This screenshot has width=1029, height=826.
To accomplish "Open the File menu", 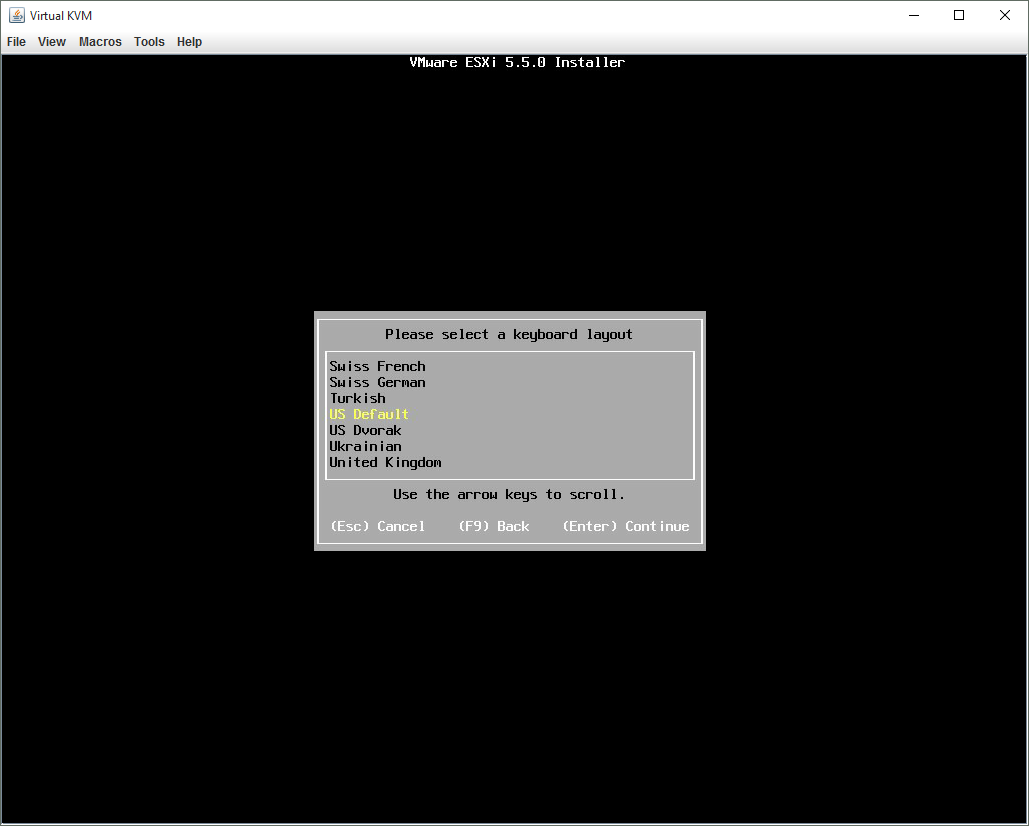I will 16,42.
